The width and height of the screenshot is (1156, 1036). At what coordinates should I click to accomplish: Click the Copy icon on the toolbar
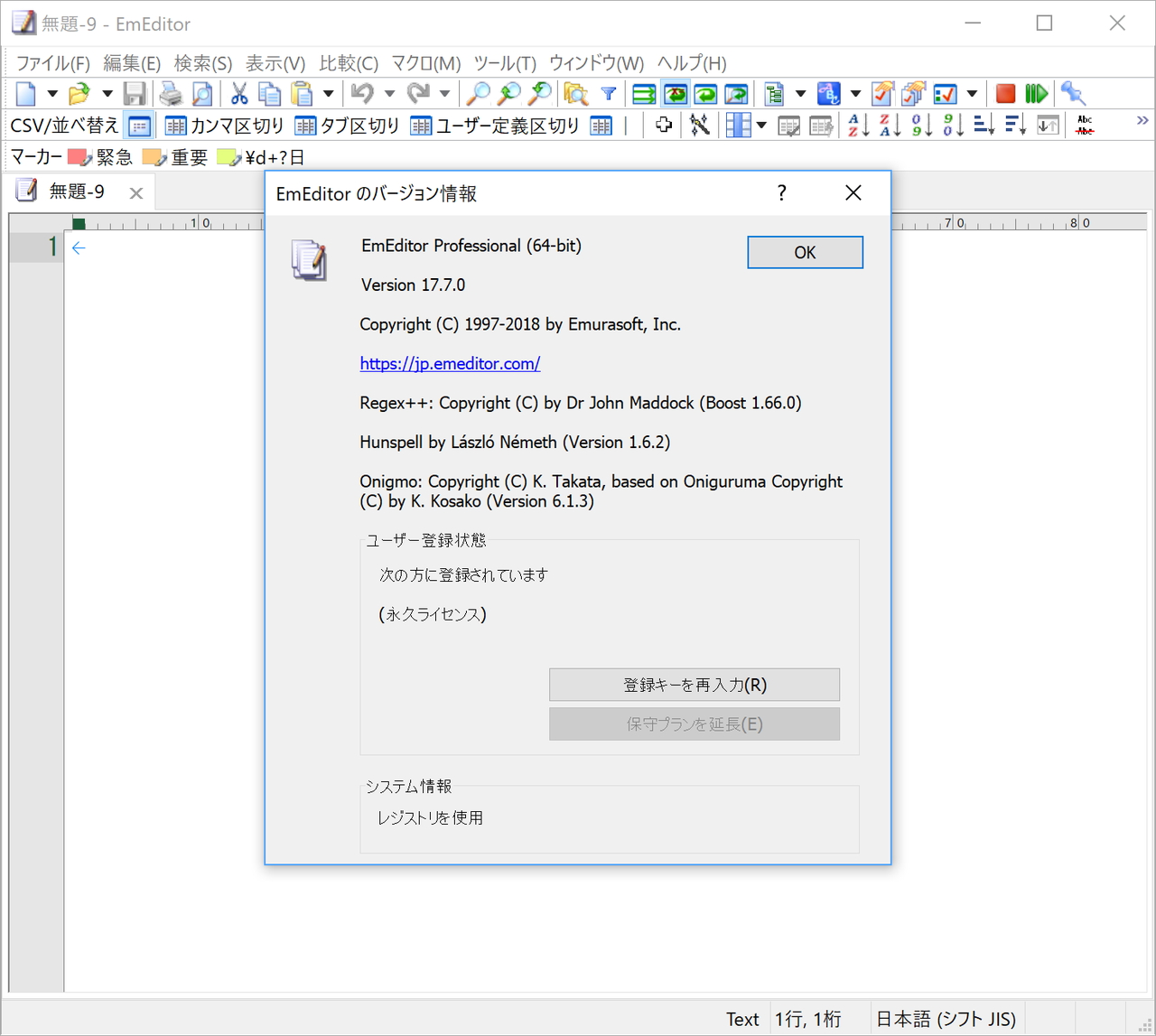(x=269, y=93)
